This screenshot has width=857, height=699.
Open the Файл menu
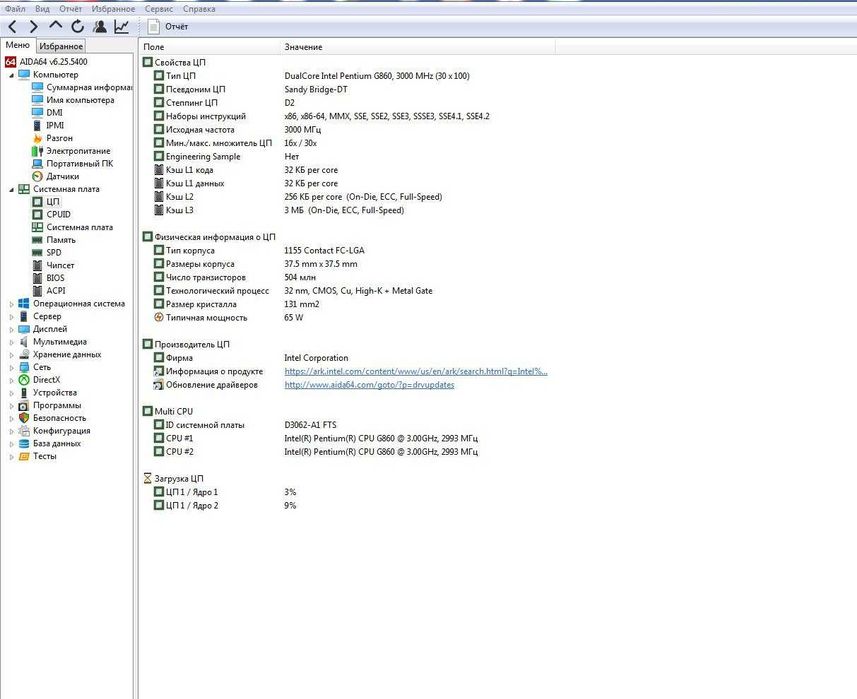pyautogui.click(x=15, y=9)
